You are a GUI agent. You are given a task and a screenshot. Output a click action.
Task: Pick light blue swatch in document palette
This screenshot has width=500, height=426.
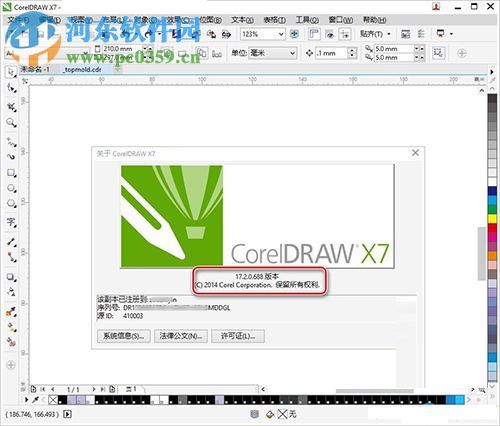click(x=460, y=400)
